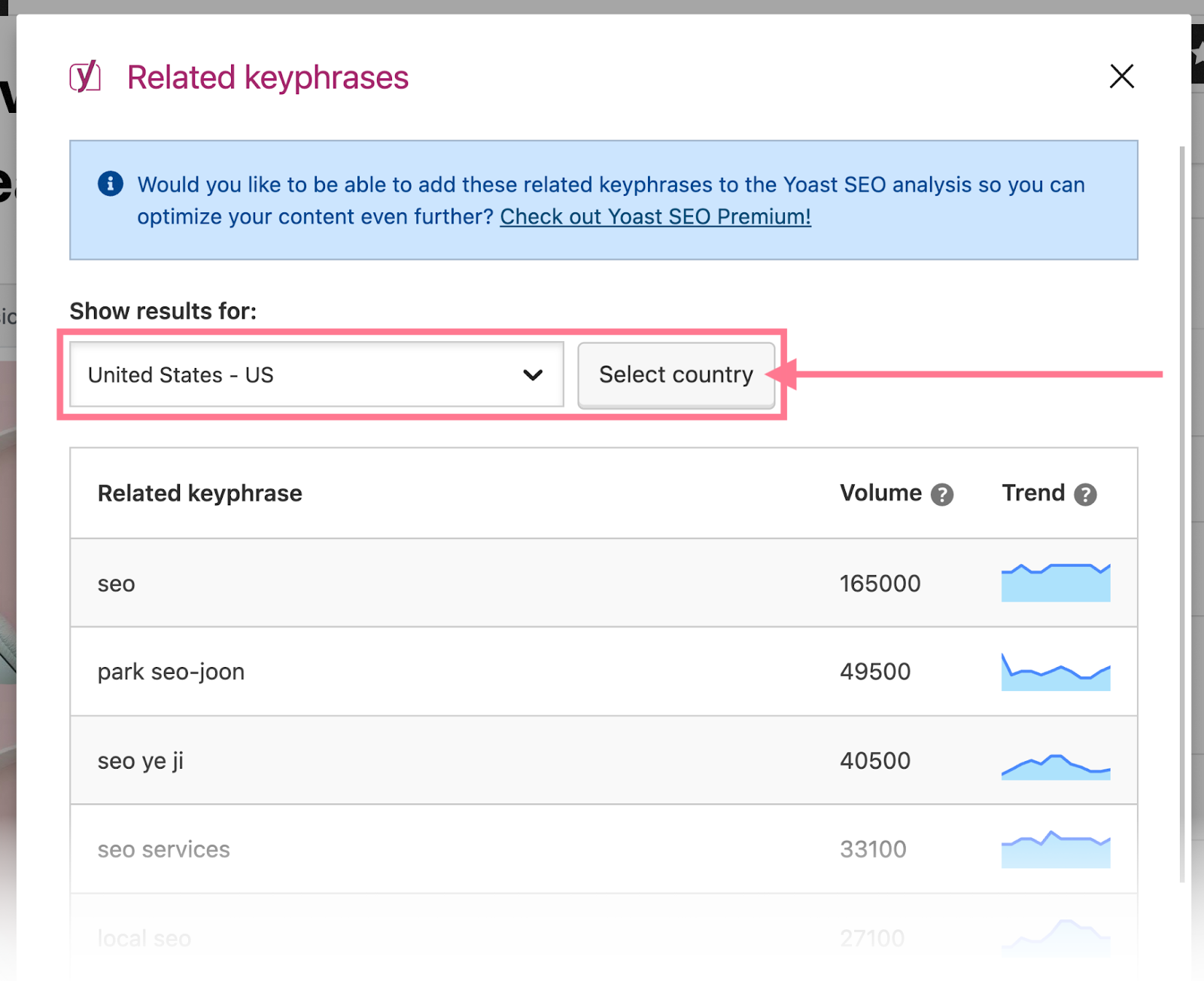Open Check out Yoast SEO Premium link
Image resolution: width=1204 pixels, height=981 pixels.
pos(655,217)
